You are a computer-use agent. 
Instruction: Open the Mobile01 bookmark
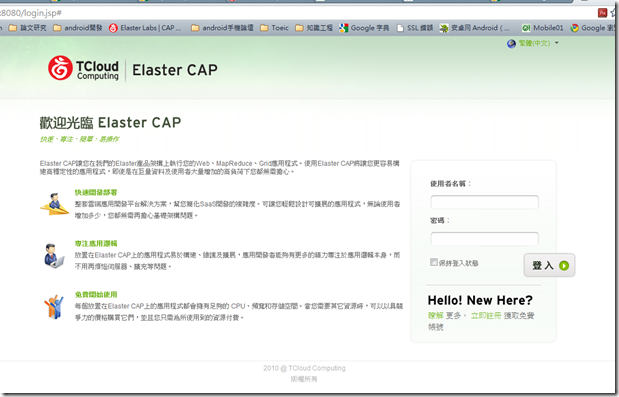pos(542,28)
